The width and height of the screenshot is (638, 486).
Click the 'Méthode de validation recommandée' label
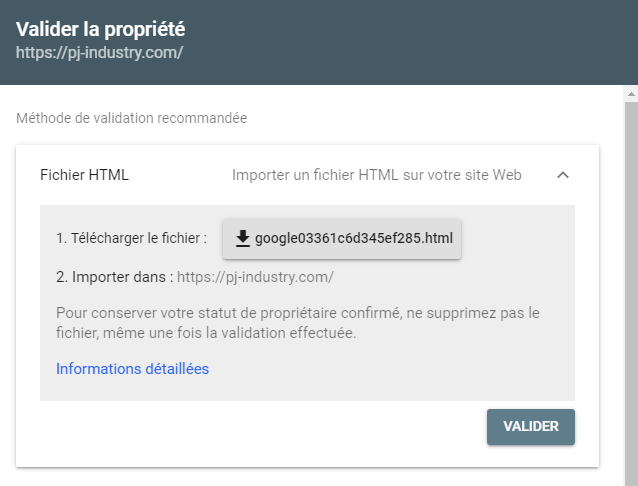pyautogui.click(x=131, y=118)
